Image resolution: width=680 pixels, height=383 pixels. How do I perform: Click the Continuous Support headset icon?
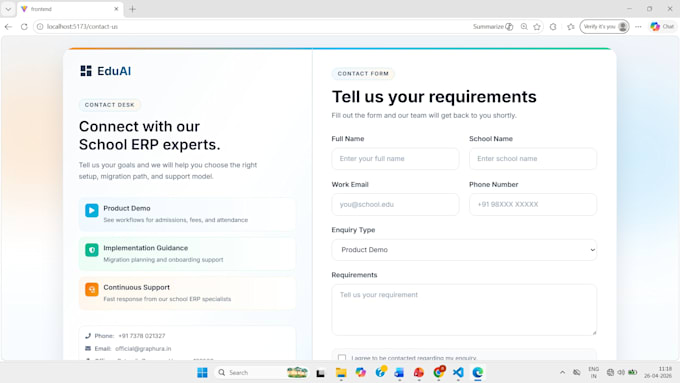[x=92, y=289]
